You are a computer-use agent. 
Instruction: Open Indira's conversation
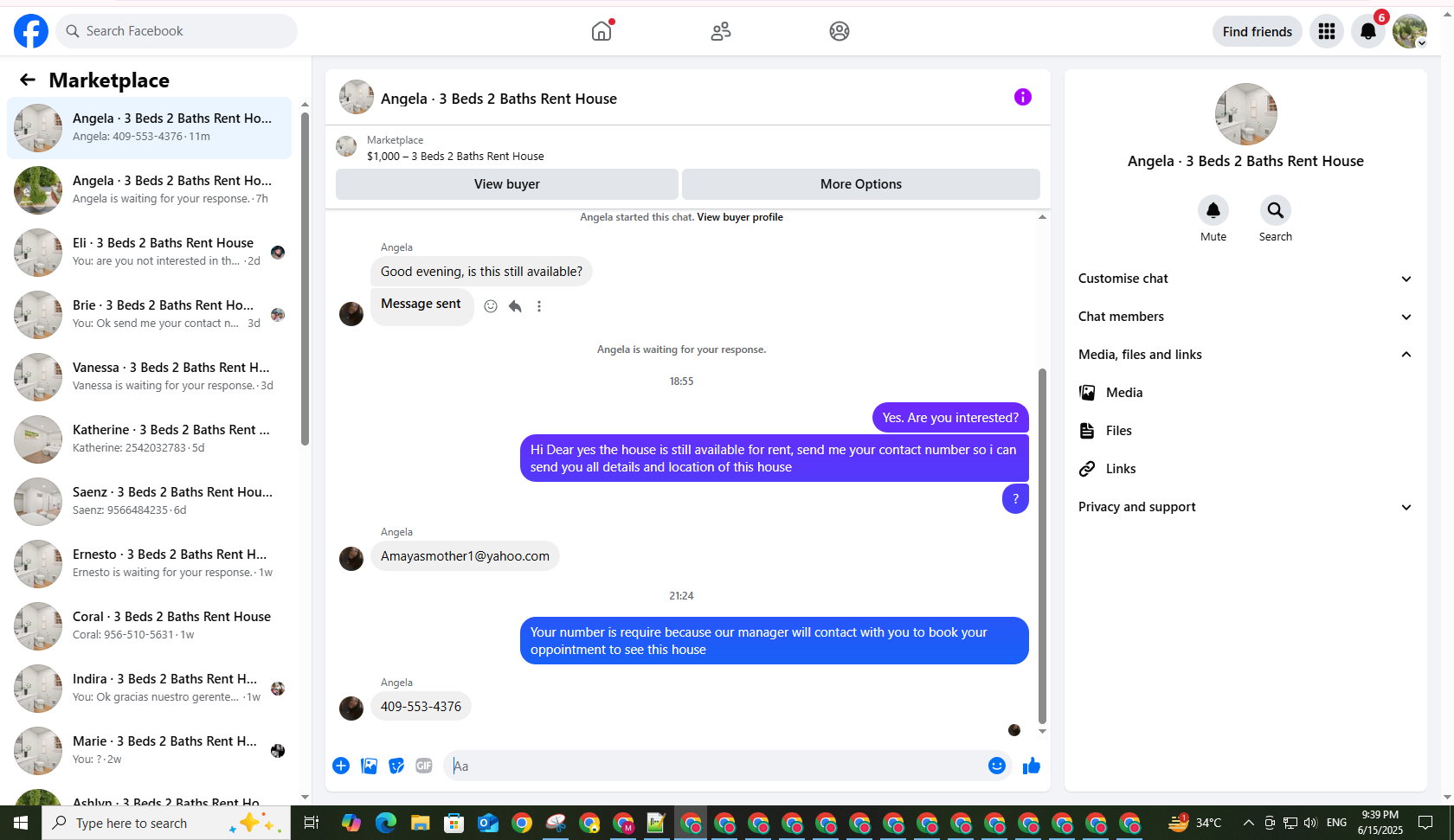tap(150, 689)
